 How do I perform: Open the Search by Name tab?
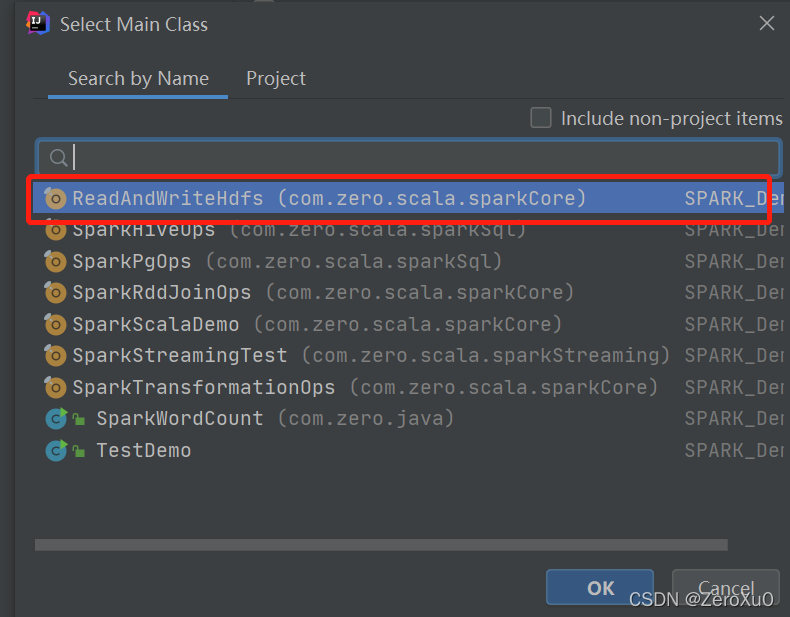coord(138,79)
